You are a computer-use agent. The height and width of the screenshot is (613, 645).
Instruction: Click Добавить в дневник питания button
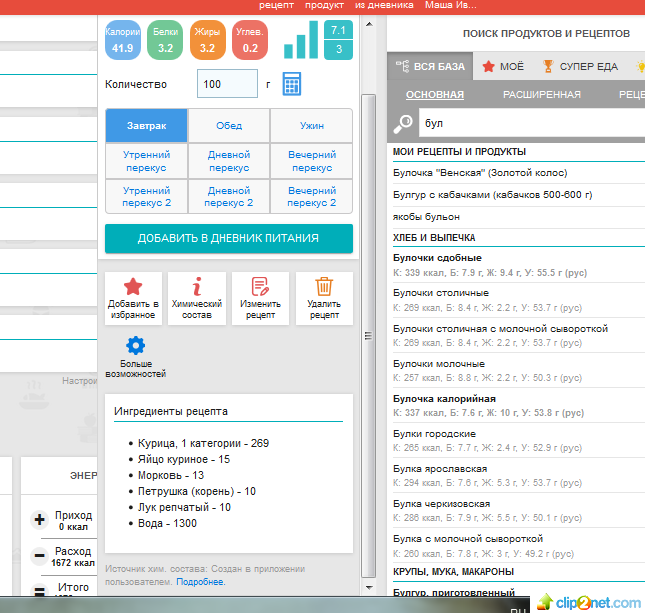pyautogui.click(x=229, y=238)
